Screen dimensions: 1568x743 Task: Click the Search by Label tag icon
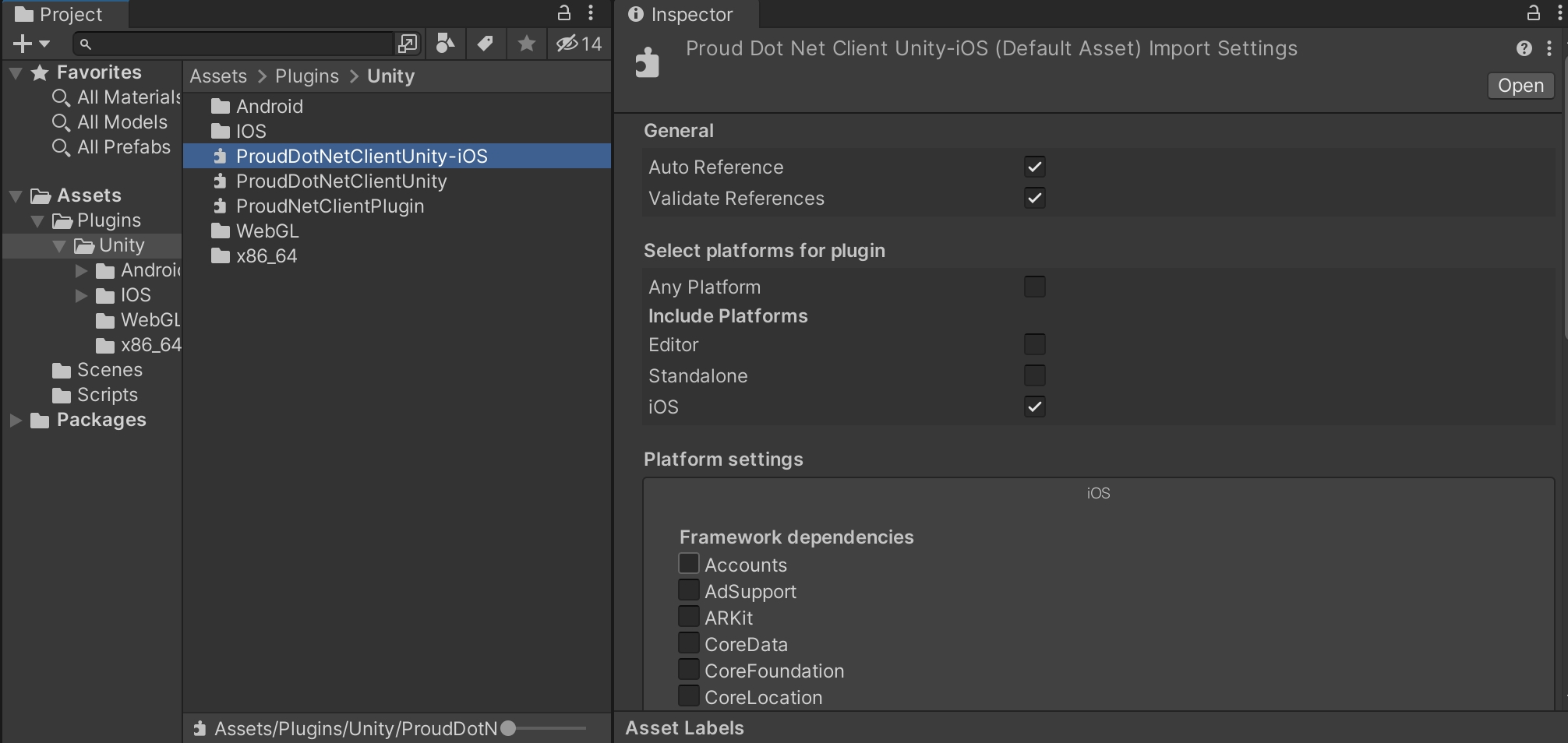coord(486,44)
